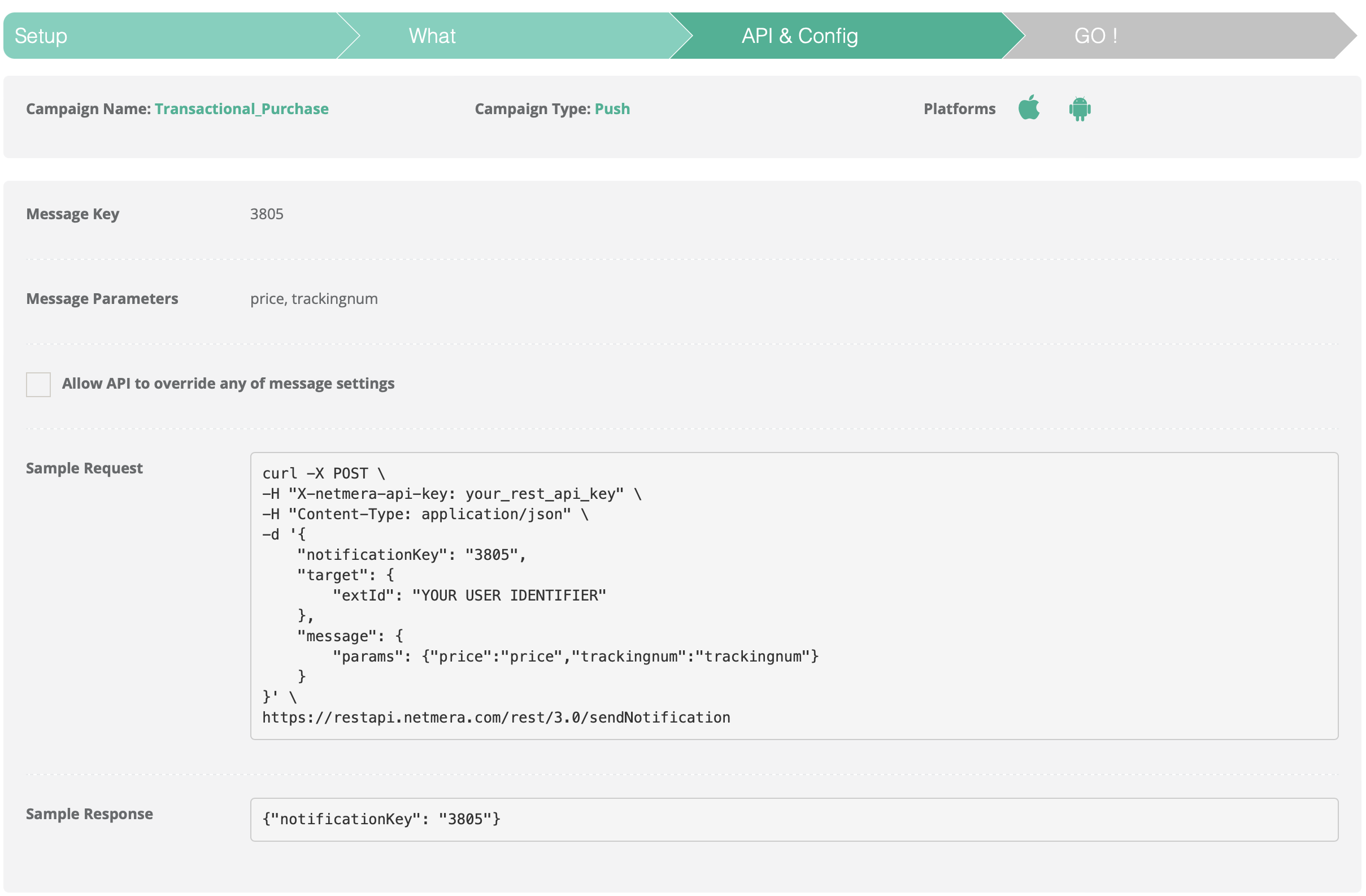Click the sendNotification URL in sample request
The image size is (1366, 896).
click(496, 717)
